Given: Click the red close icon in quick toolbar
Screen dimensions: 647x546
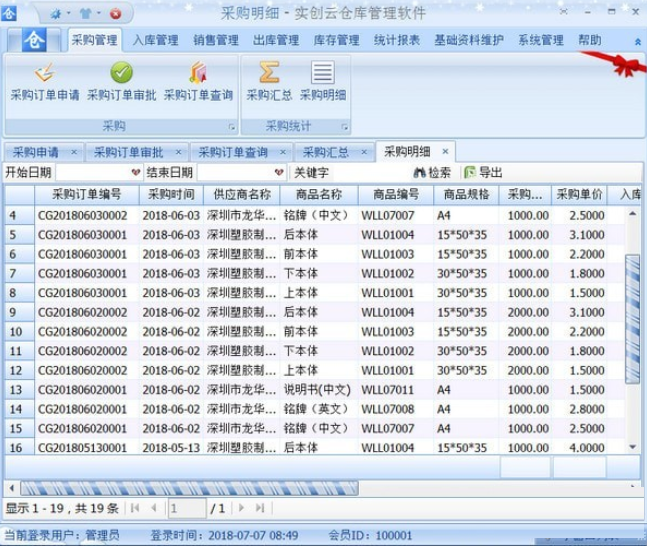Looking at the screenshot, I should tap(116, 14).
